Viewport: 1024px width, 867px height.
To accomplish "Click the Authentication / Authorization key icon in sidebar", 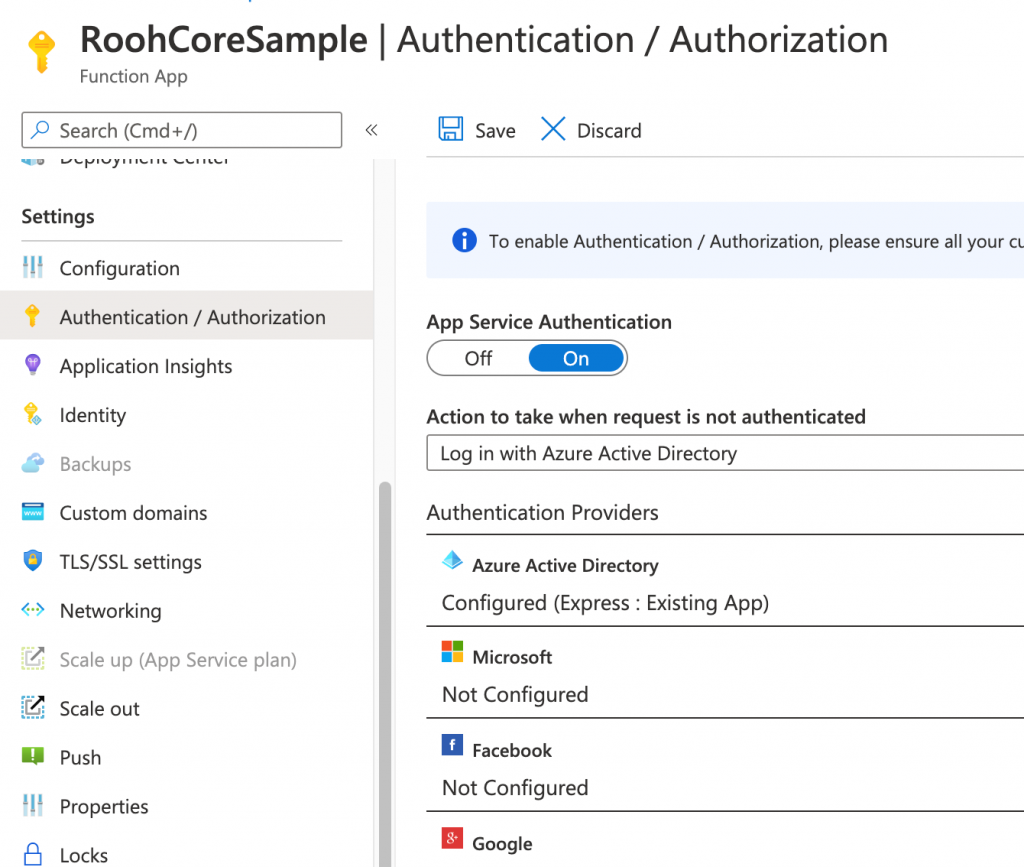I will tap(33, 317).
